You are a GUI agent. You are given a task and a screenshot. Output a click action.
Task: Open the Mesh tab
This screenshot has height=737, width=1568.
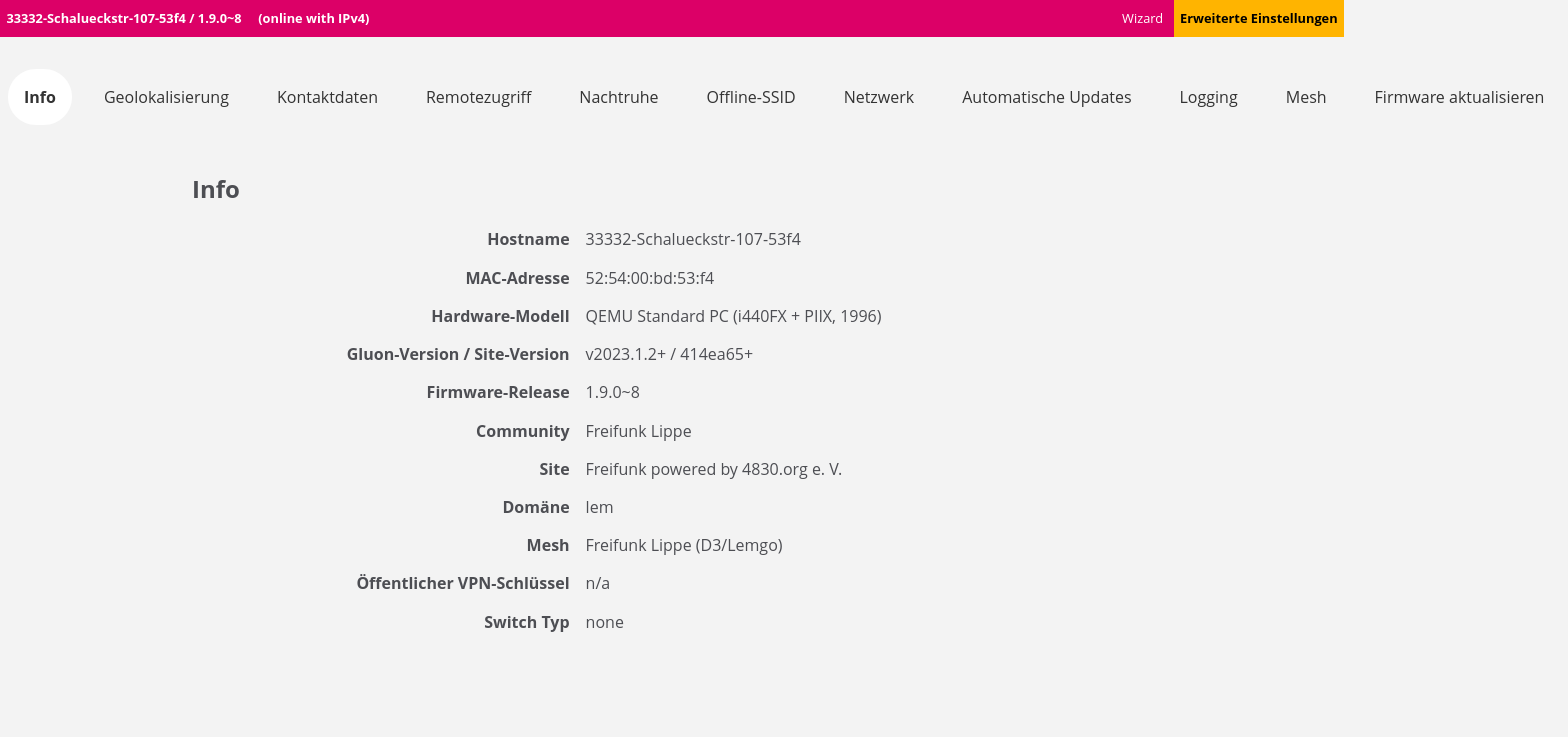tap(1306, 97)
